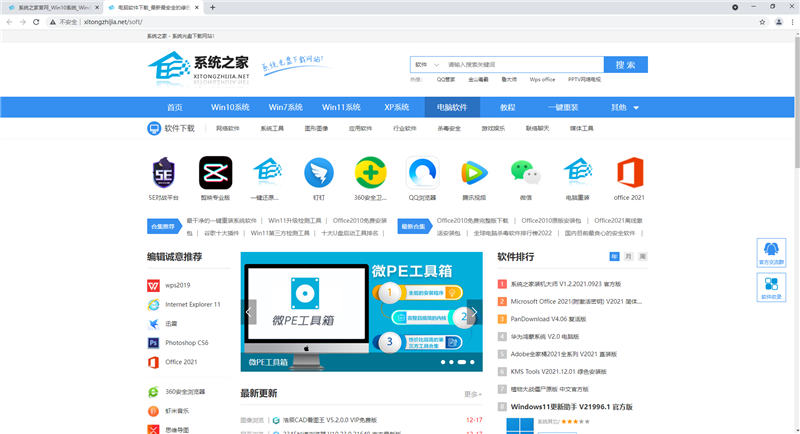The width and height of the screenshot is (800, 434).
Task: Show the previous carousel banner
Action: [x=248, y=312]
